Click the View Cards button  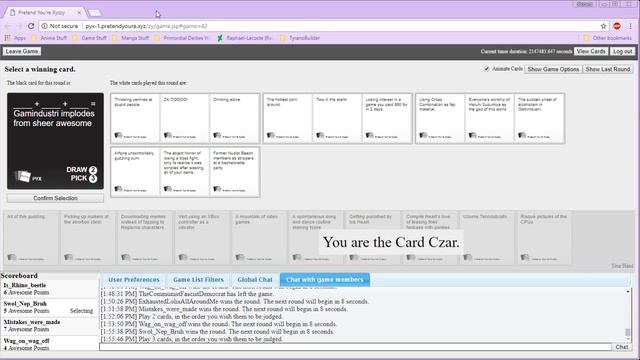(x=591, y=51)
